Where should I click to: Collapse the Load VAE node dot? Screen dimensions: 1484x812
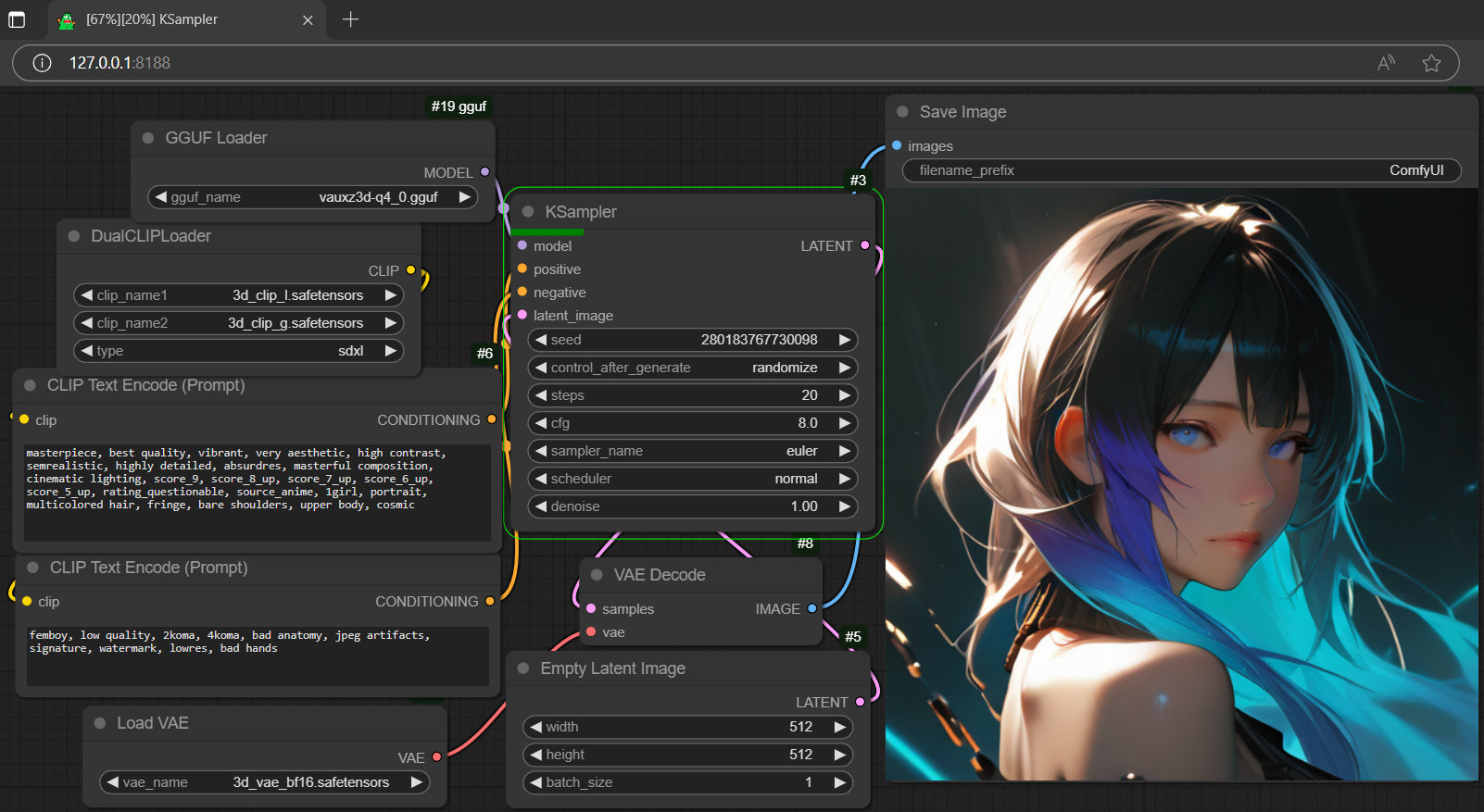[100, 723]
